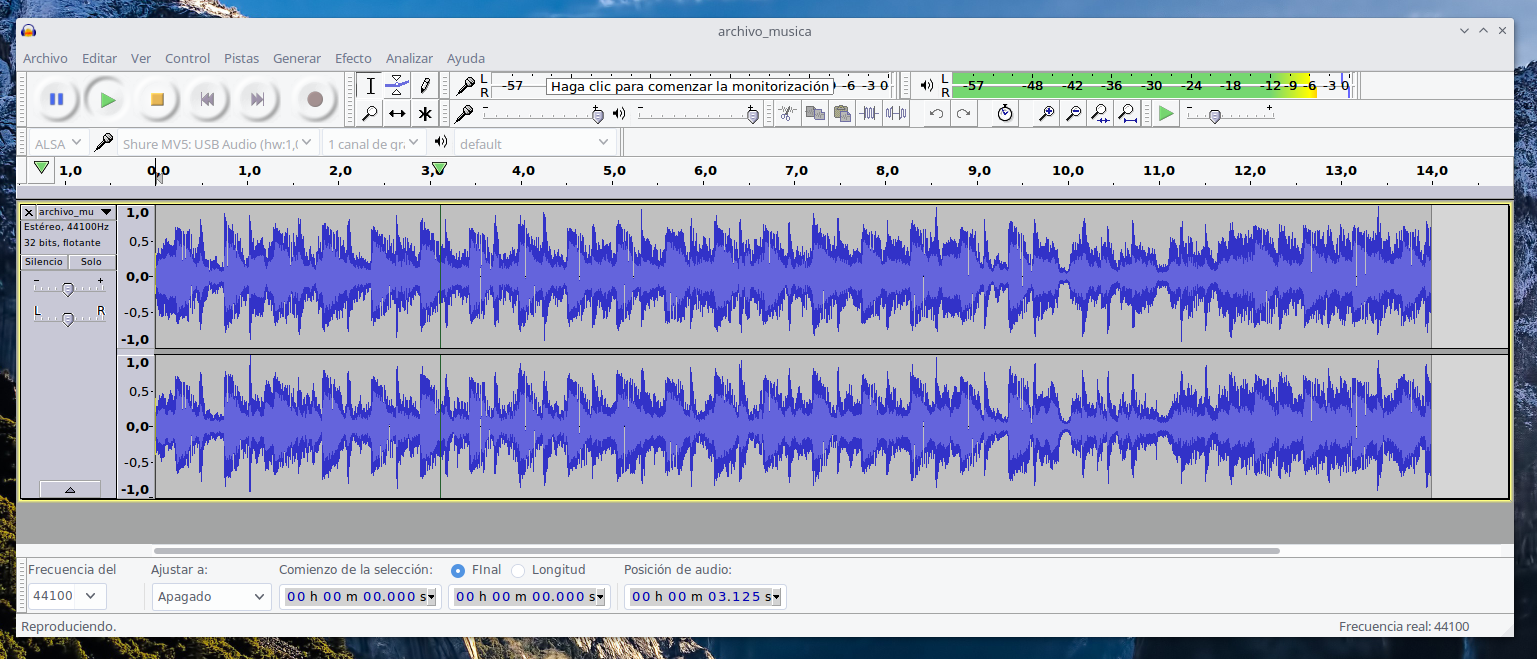1537x659 pixels.
Task: Click the Record button
Action: 315,99
